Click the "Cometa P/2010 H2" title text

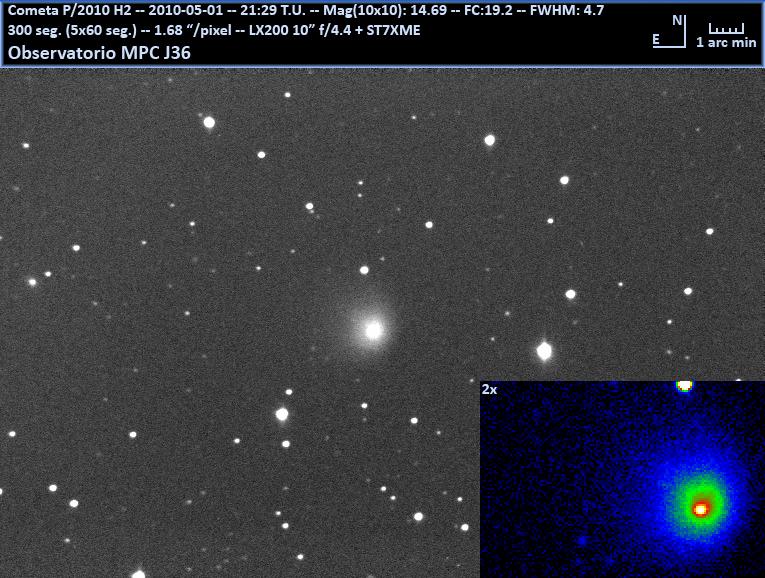pos(70,10)
